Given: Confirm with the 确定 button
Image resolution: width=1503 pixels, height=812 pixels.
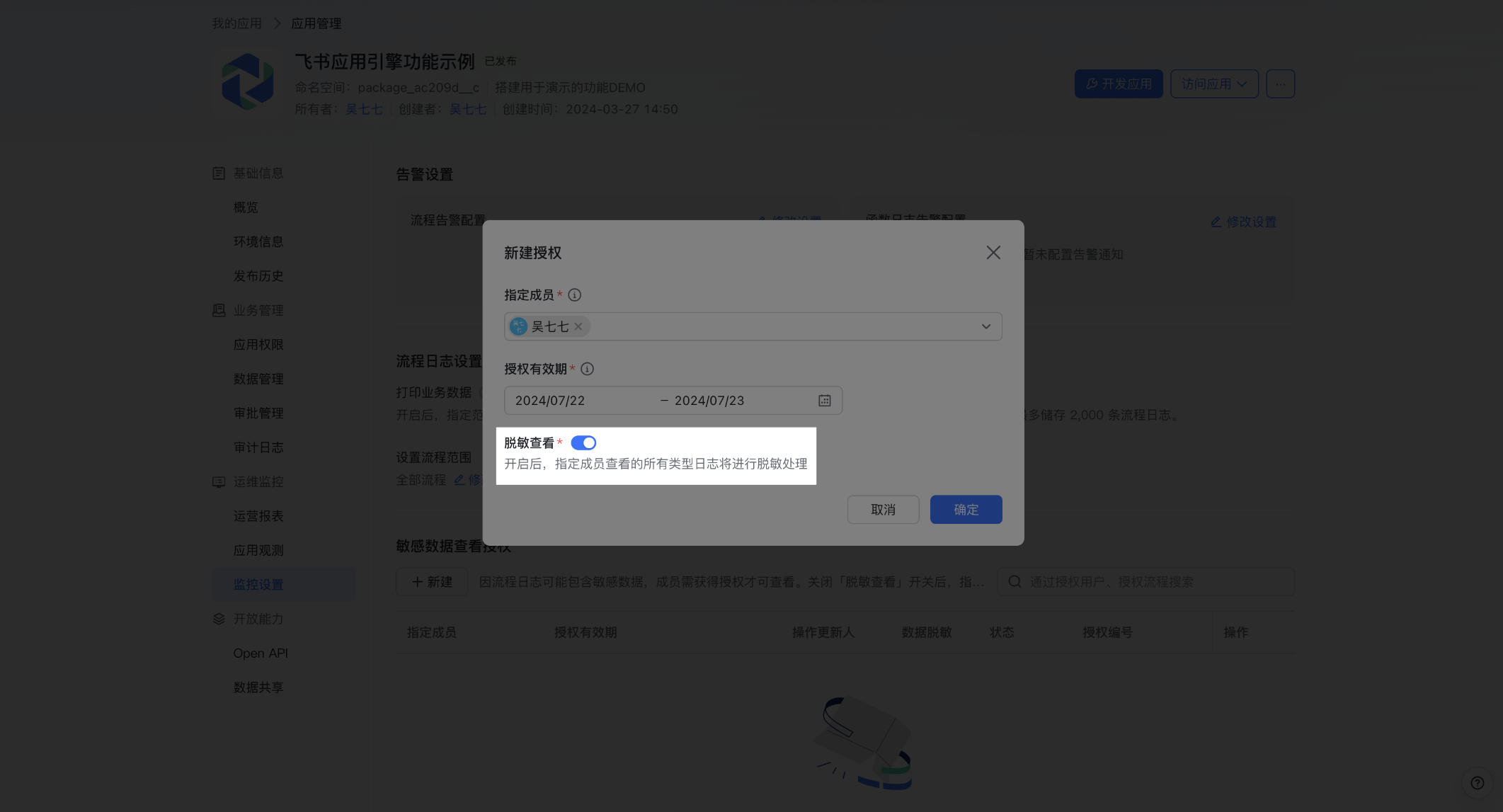Looking at the screenshot, I should coord(966,510).
